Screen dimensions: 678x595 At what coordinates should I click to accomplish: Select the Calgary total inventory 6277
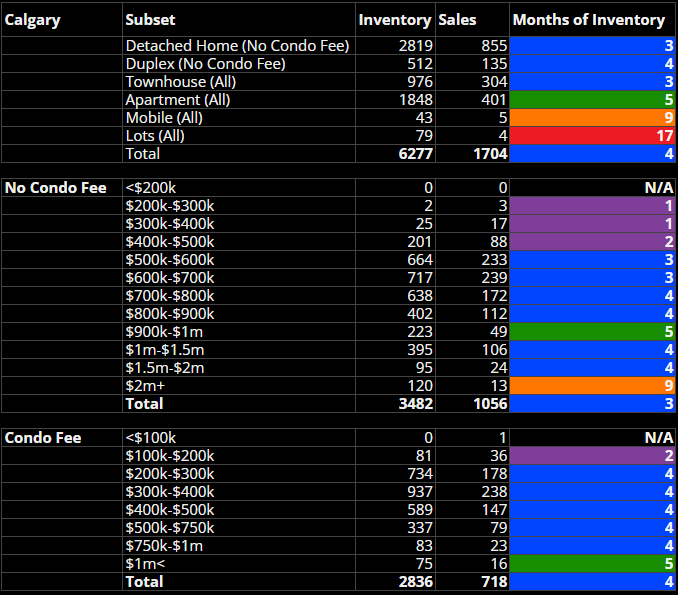pyautogui.click(x=395, y=154)
